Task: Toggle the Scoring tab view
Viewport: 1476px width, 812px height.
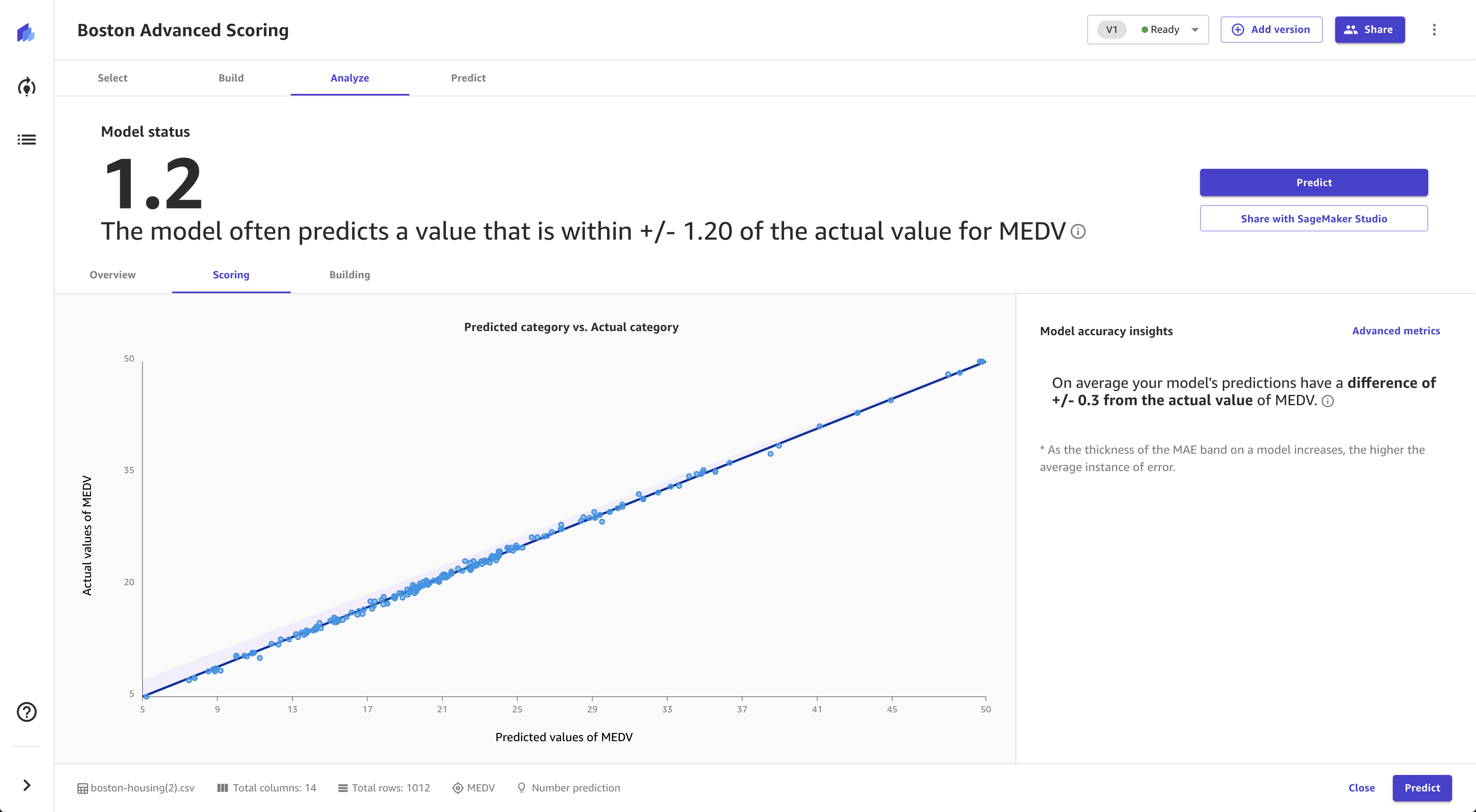Action: 231,274
